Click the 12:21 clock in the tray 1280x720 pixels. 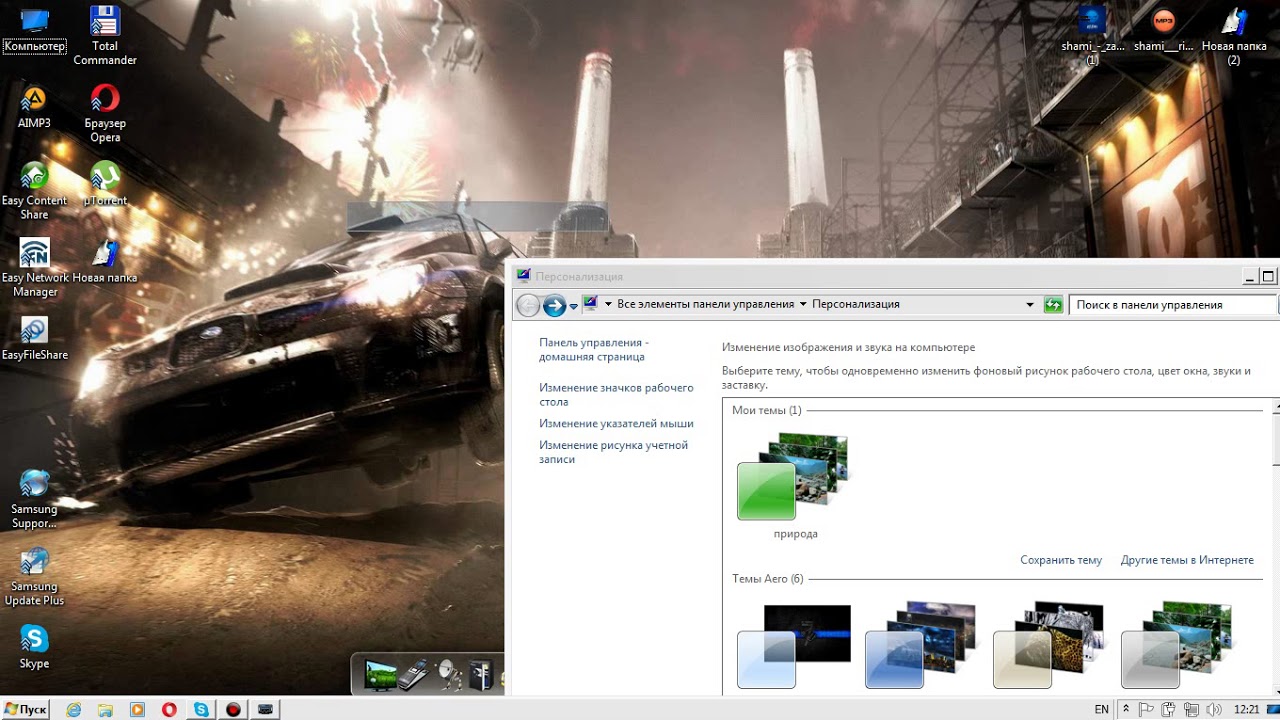[x=1246, y=709]
